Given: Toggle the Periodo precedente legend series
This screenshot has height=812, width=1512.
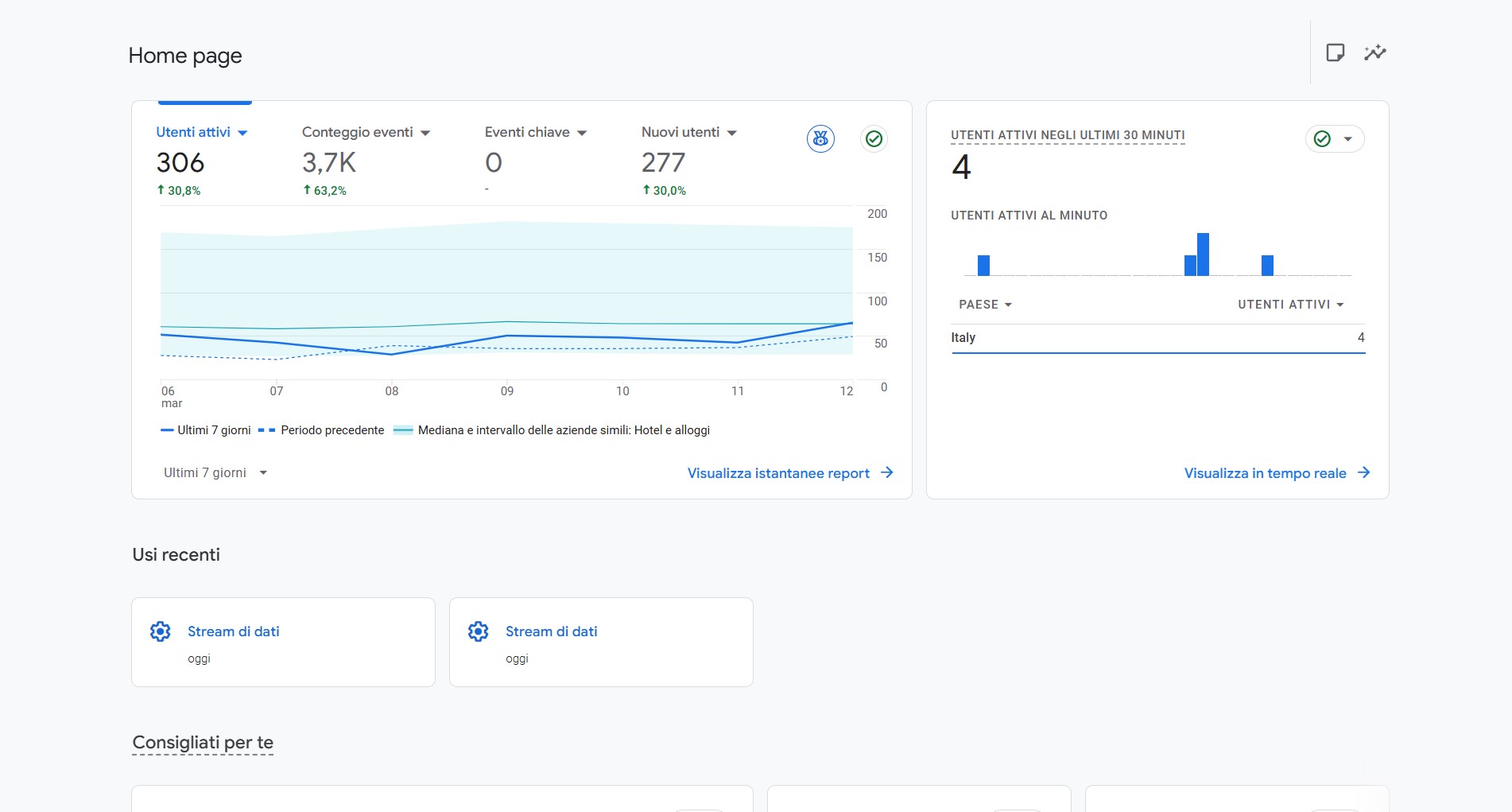Looking at the screenshot, I should tap(322, 430).
